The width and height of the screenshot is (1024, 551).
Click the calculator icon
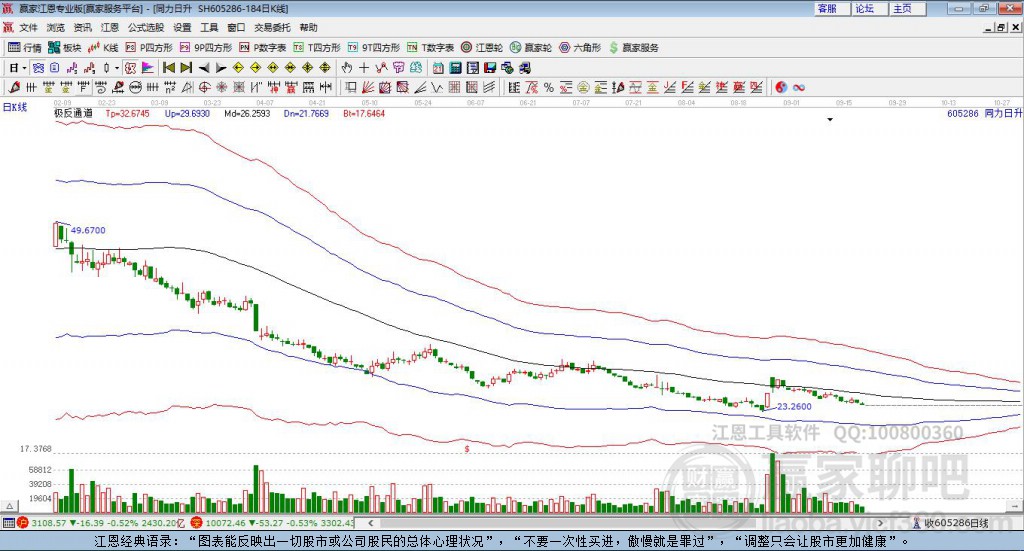tap(455, 68)
